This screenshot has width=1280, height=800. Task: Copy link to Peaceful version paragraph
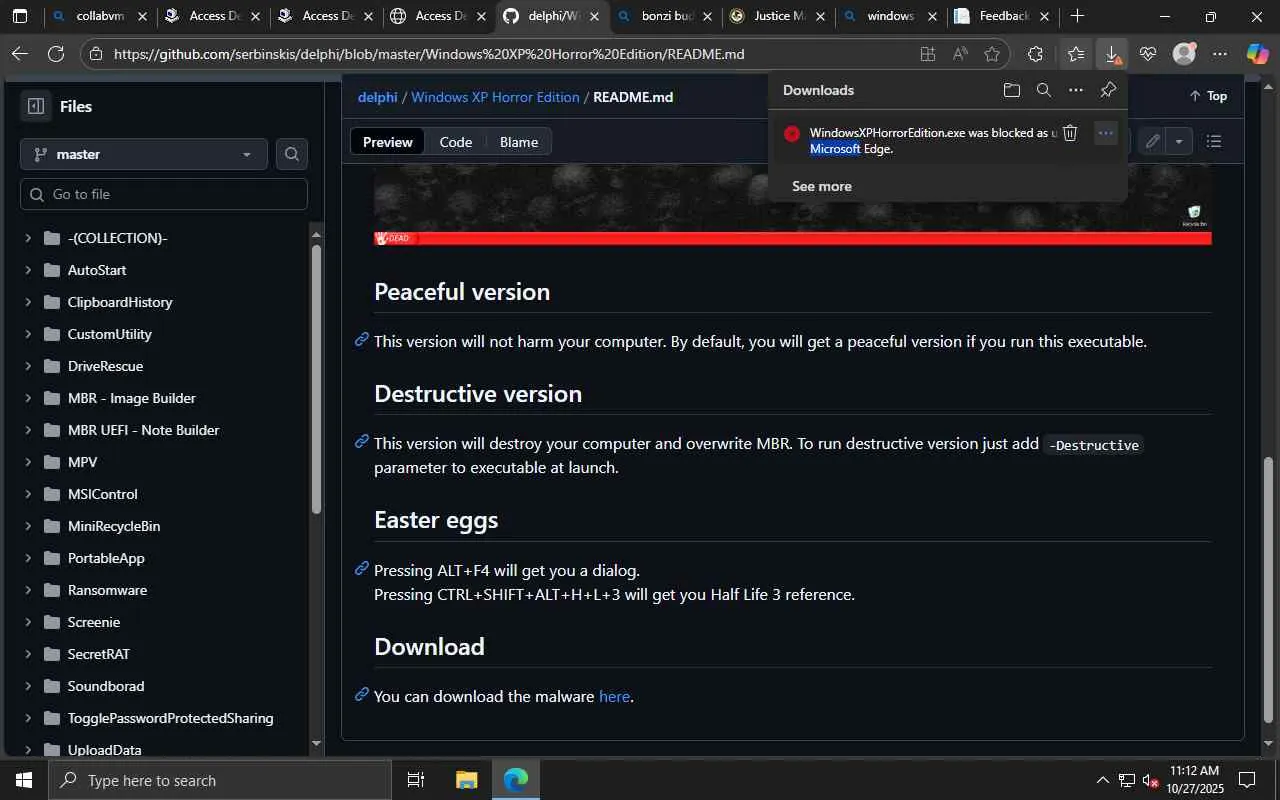(x=362, y=340)
